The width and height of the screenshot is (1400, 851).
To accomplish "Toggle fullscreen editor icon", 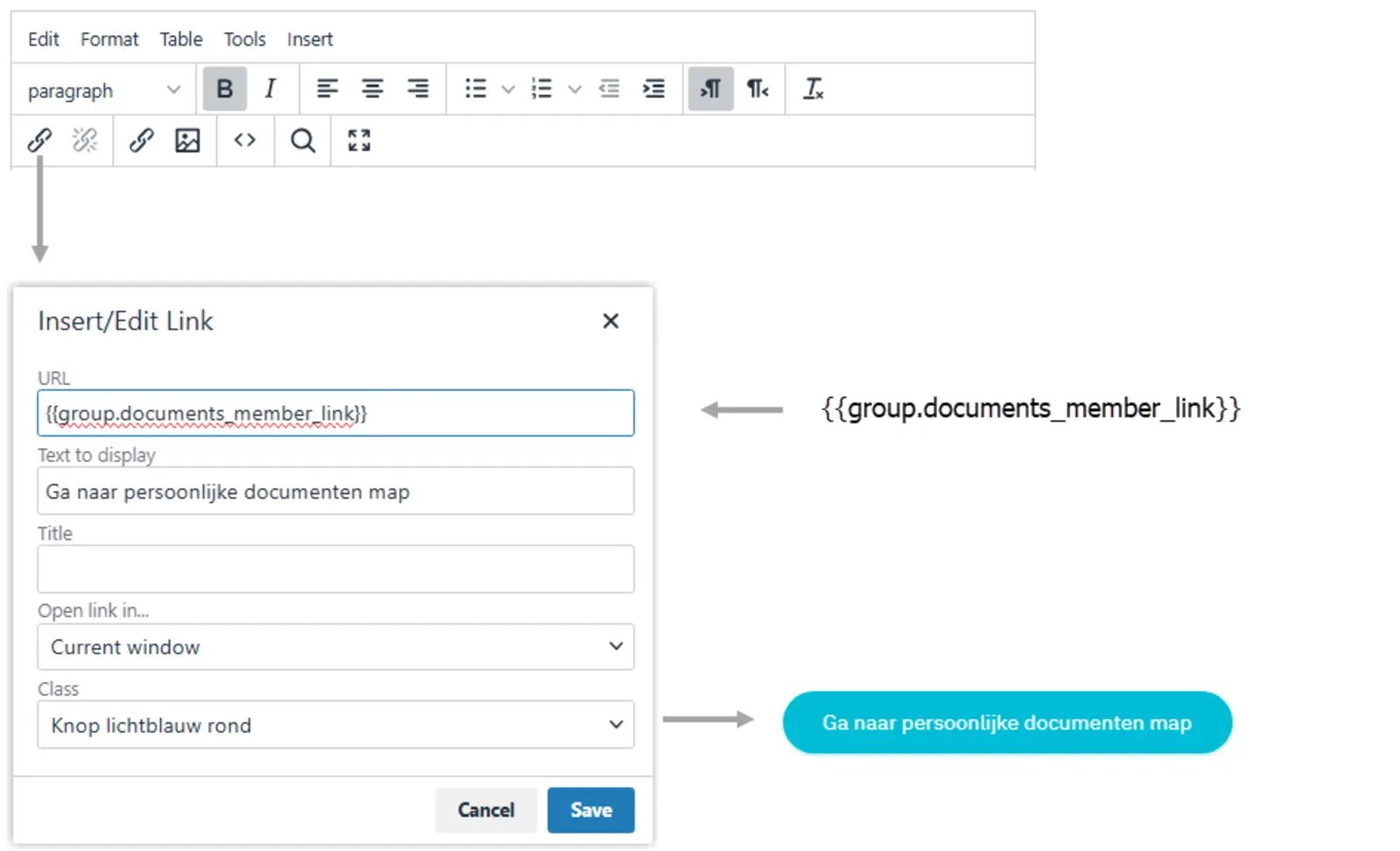I will pos(360,141).
